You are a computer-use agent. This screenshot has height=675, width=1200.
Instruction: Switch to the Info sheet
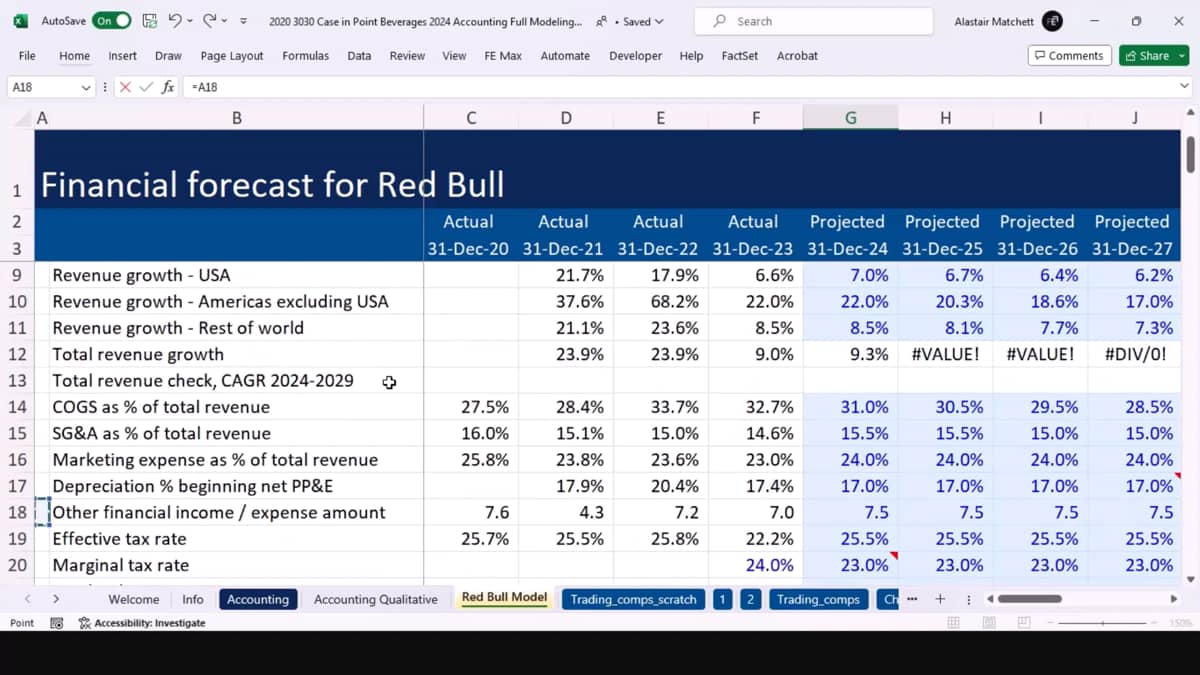tap(193, 599)
